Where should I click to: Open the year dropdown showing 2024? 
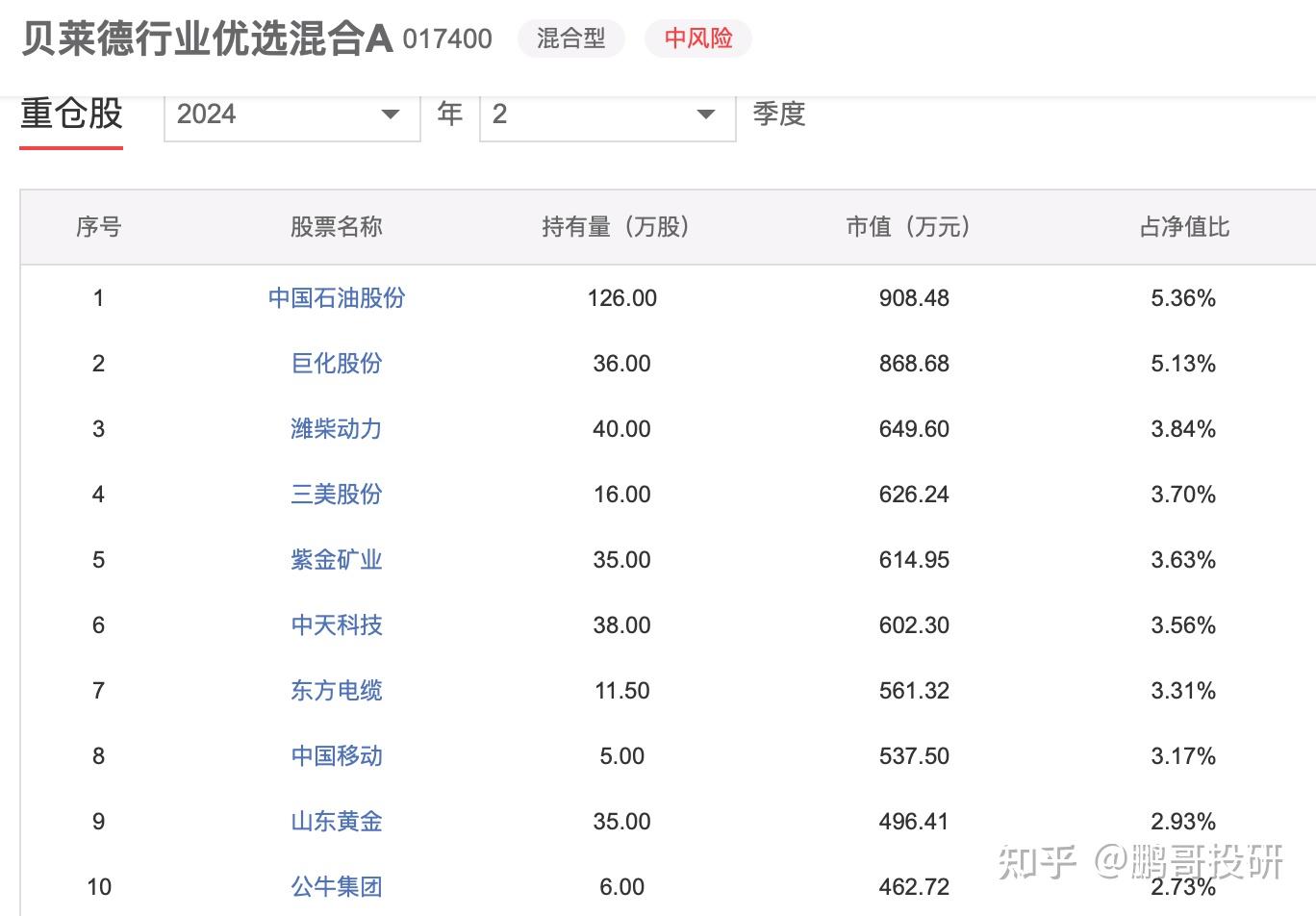(x=291, y=114)
